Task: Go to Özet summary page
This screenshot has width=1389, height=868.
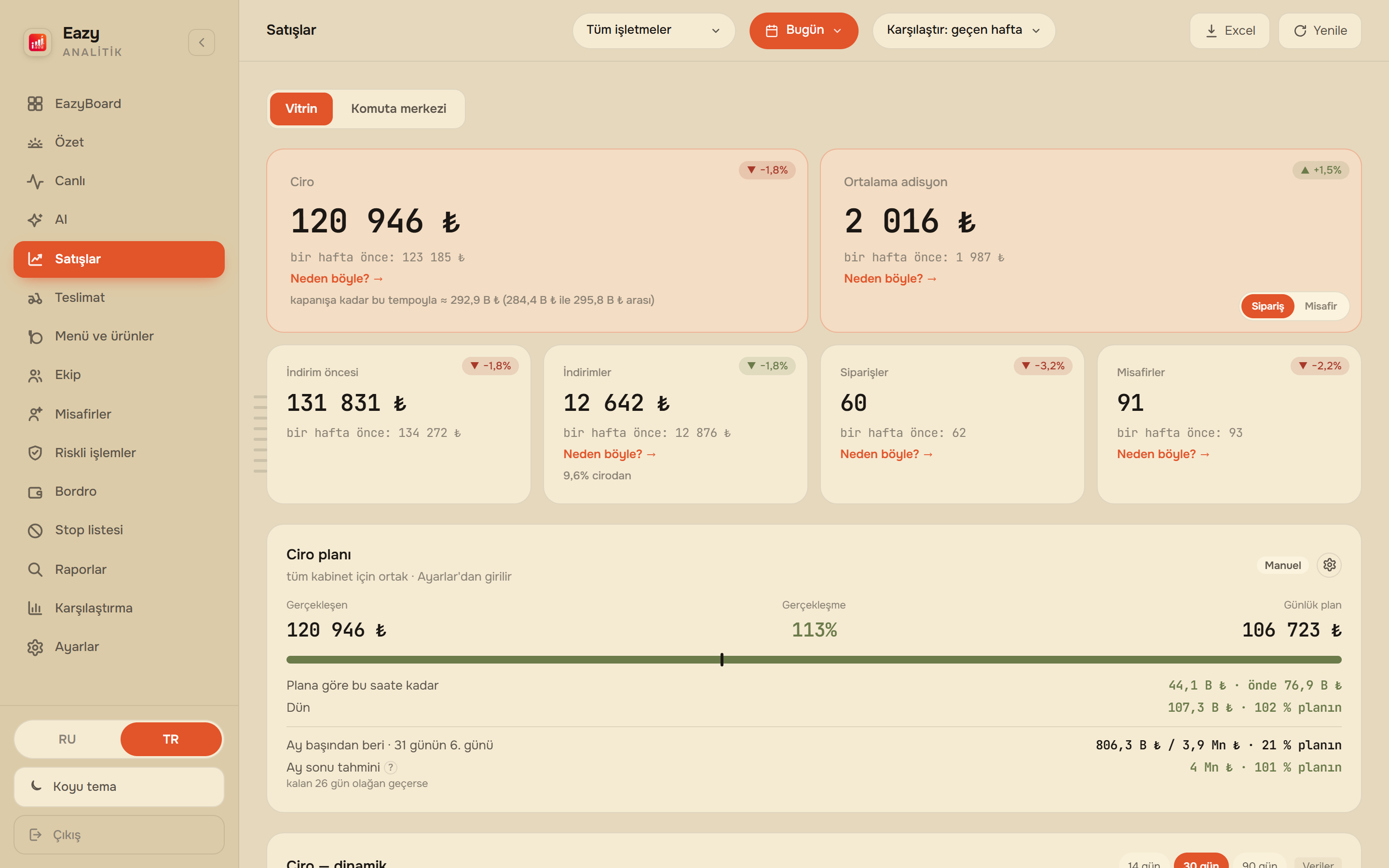Action: pos(119,142)
